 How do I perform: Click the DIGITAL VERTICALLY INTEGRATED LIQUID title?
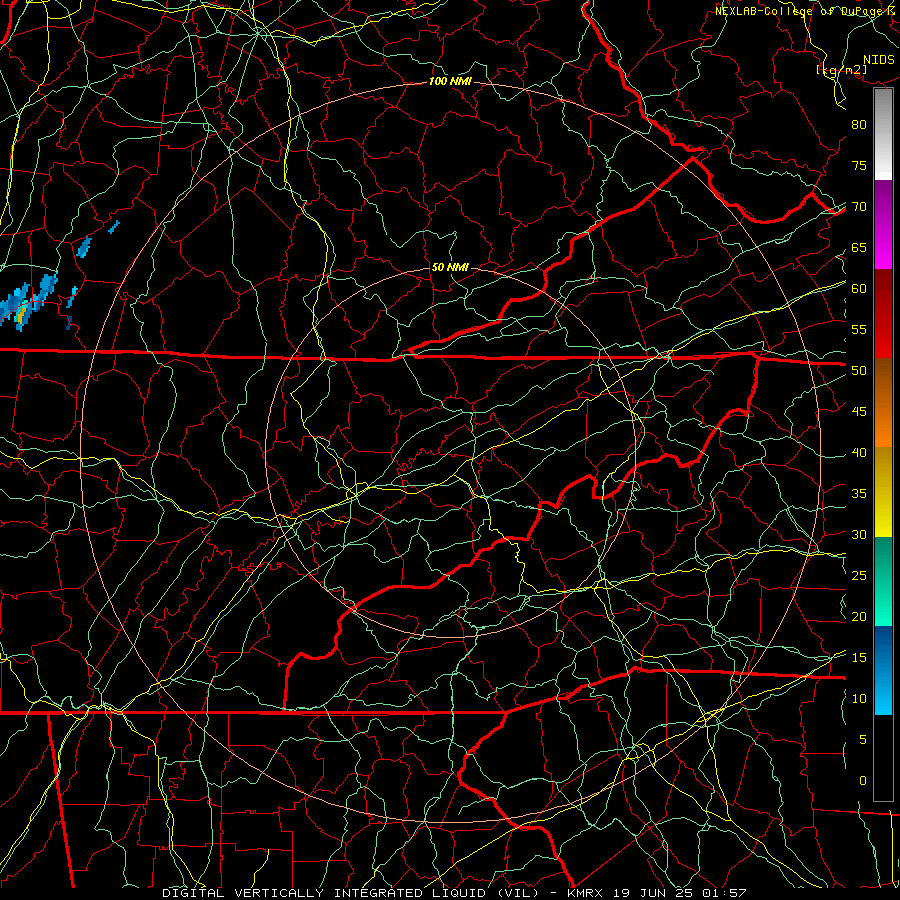coord(323,893)
